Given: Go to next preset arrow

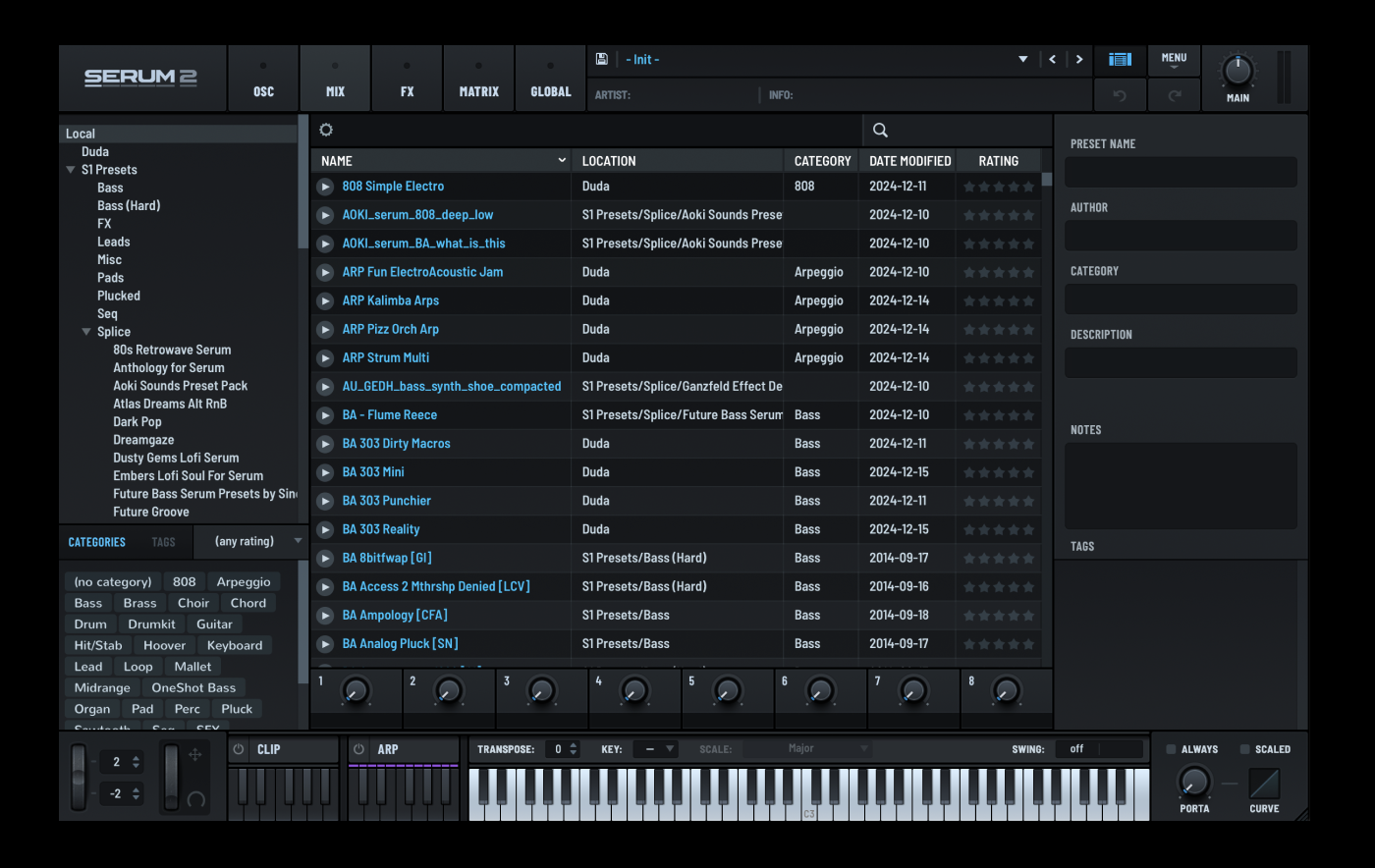Looking at the screenshot, I should pyautogui.click(x=1079, y=59).
